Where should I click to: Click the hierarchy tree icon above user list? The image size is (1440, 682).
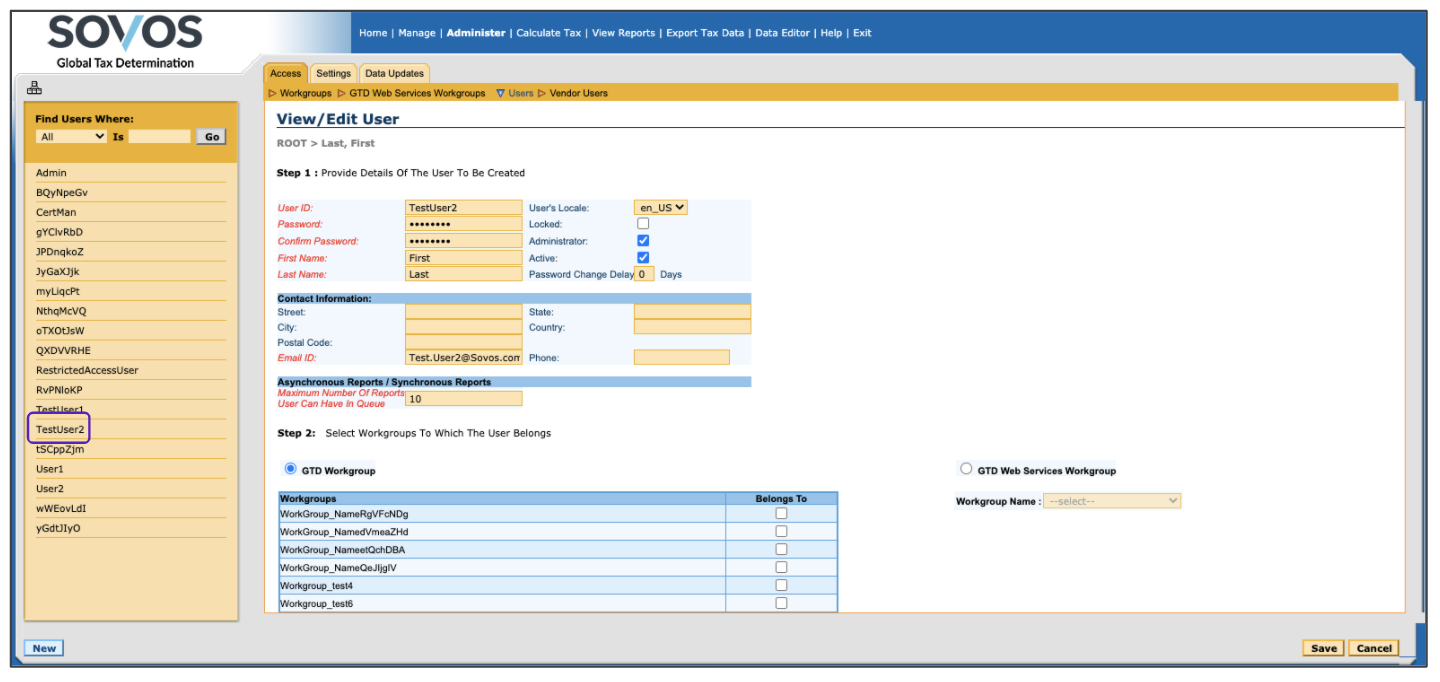[34, 88]
